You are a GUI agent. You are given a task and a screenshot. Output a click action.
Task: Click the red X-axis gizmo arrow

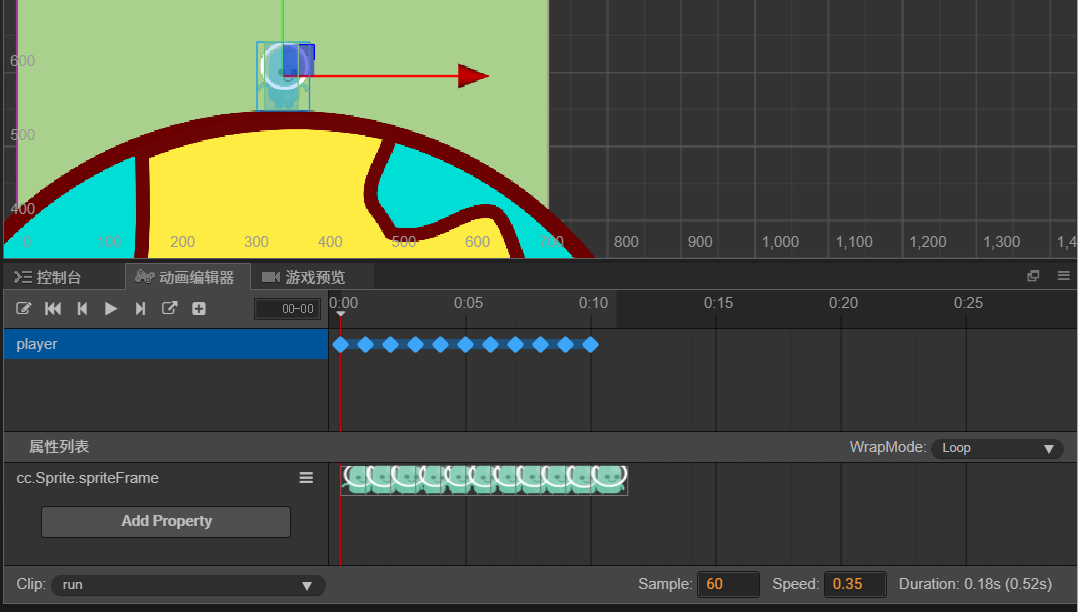[x=473, y=76]
